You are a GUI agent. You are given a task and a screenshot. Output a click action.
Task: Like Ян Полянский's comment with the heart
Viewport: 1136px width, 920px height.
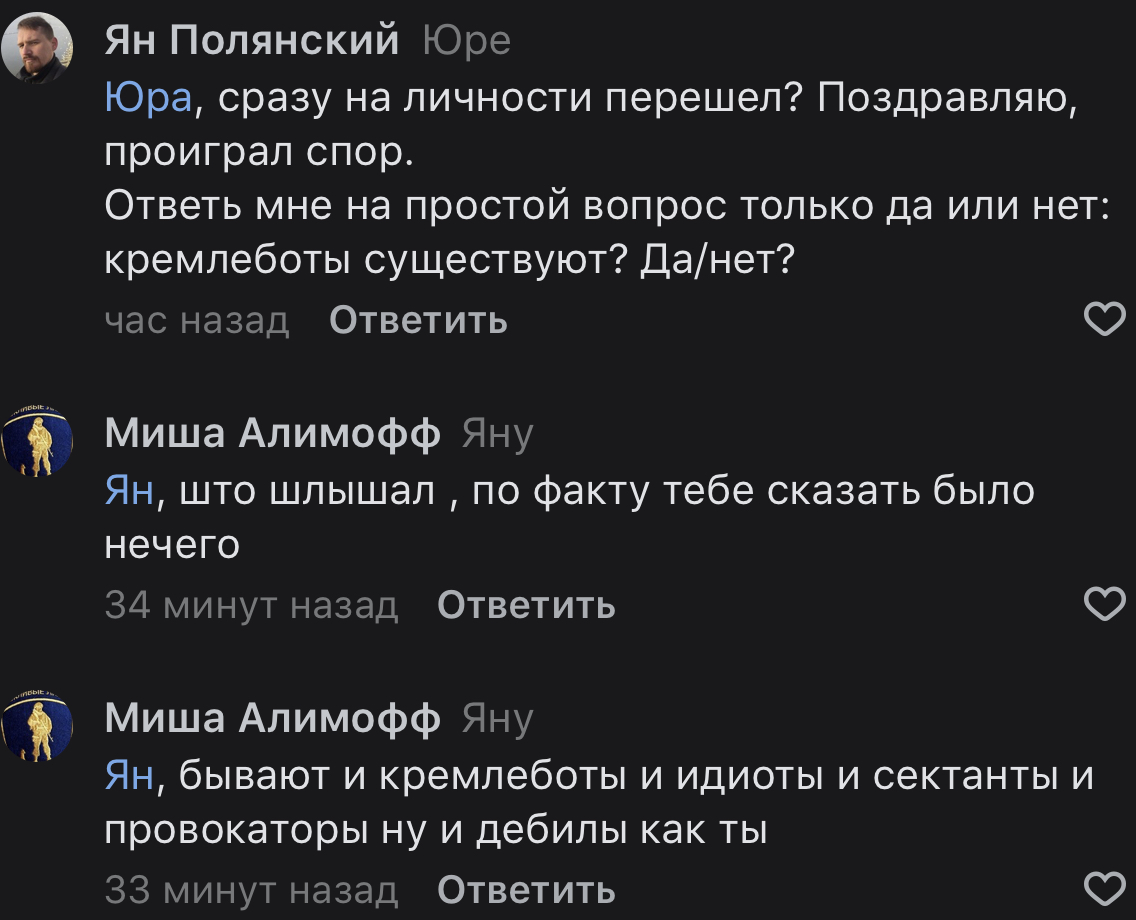click(x=1104, y=321)
